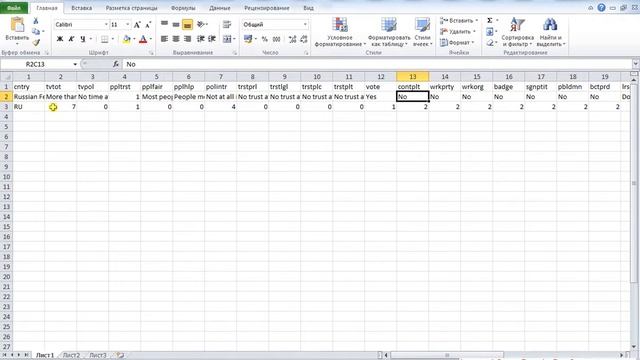Toggle highlighted Bottom Align button
The height and width of the screenshot is (360, 640).
[x=187, y=25]
